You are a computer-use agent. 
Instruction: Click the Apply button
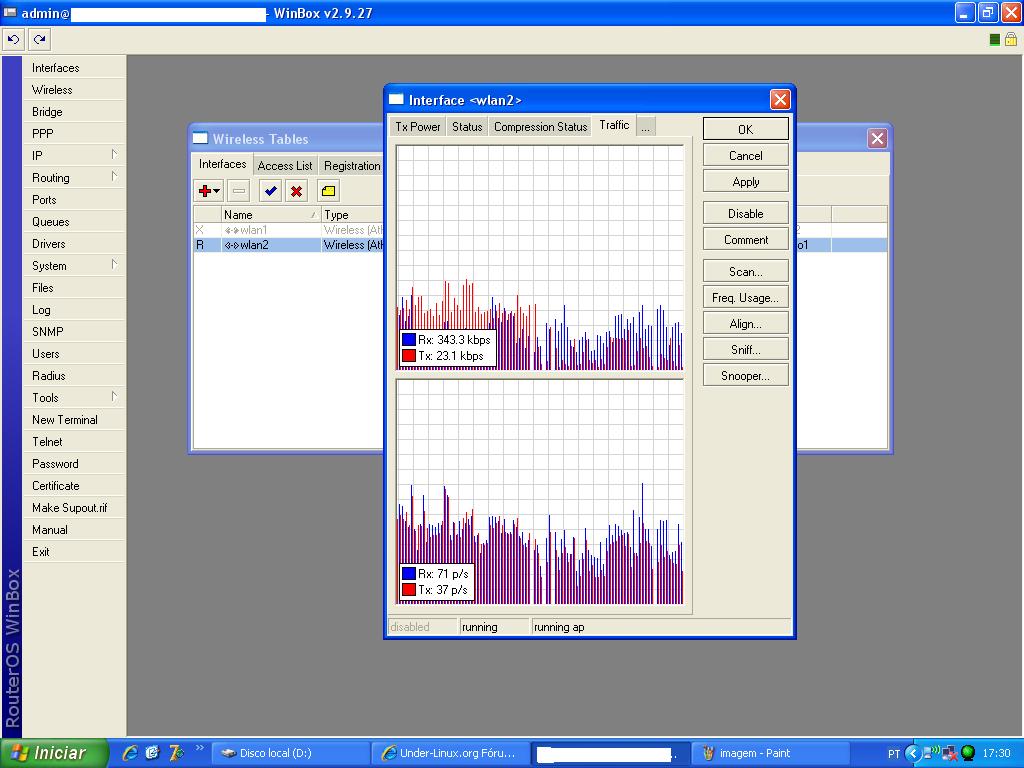pos(745,182)
